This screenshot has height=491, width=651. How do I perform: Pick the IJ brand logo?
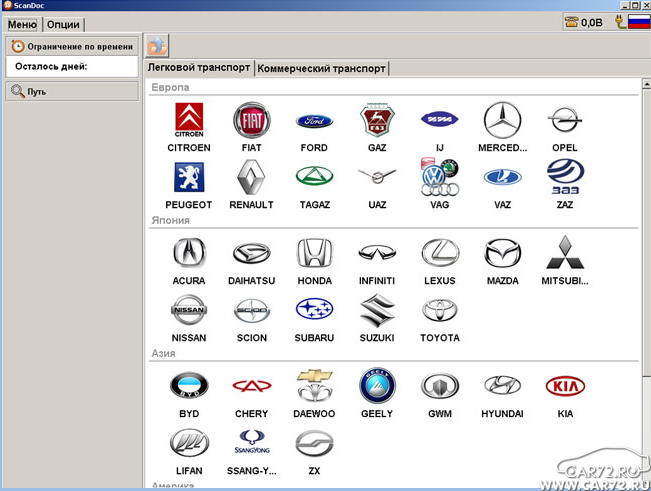pos(440,120)
